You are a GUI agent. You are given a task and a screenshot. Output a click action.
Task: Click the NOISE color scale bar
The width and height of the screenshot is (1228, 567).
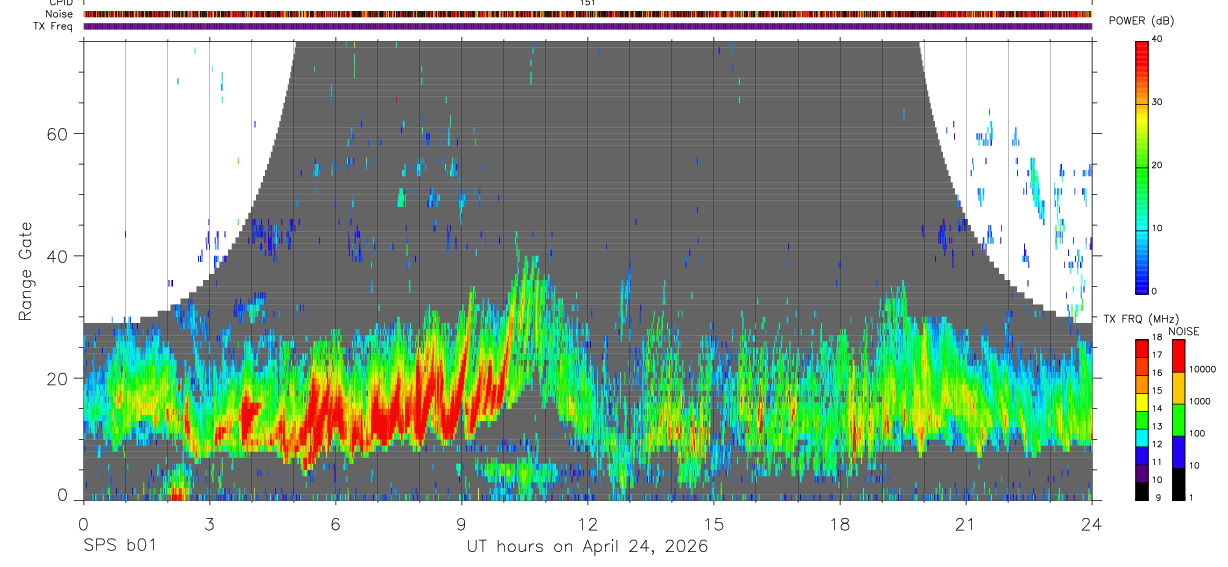tap(1178, 419)
